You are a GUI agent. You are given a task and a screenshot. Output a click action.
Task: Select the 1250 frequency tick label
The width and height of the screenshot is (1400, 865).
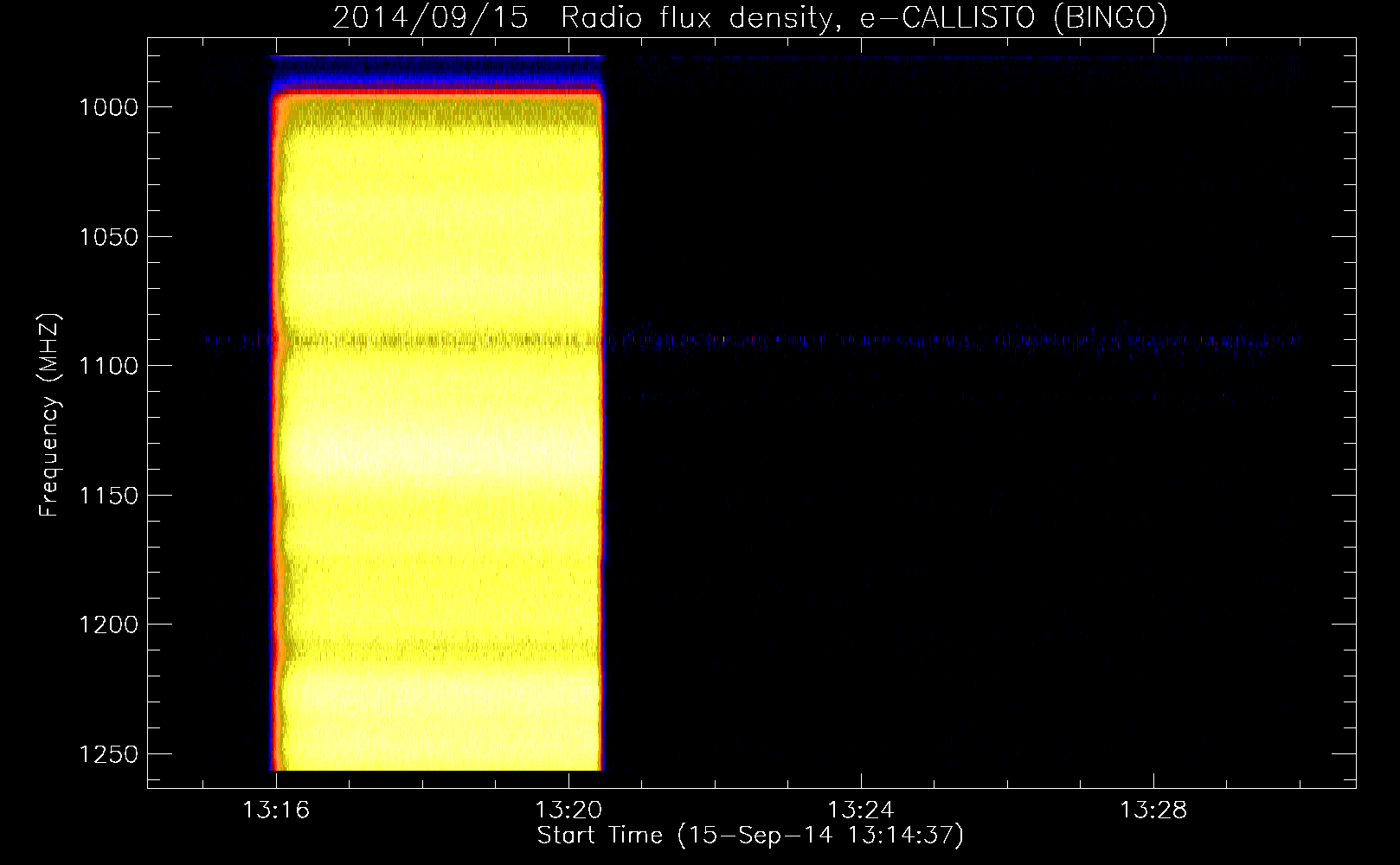point(108,754)
